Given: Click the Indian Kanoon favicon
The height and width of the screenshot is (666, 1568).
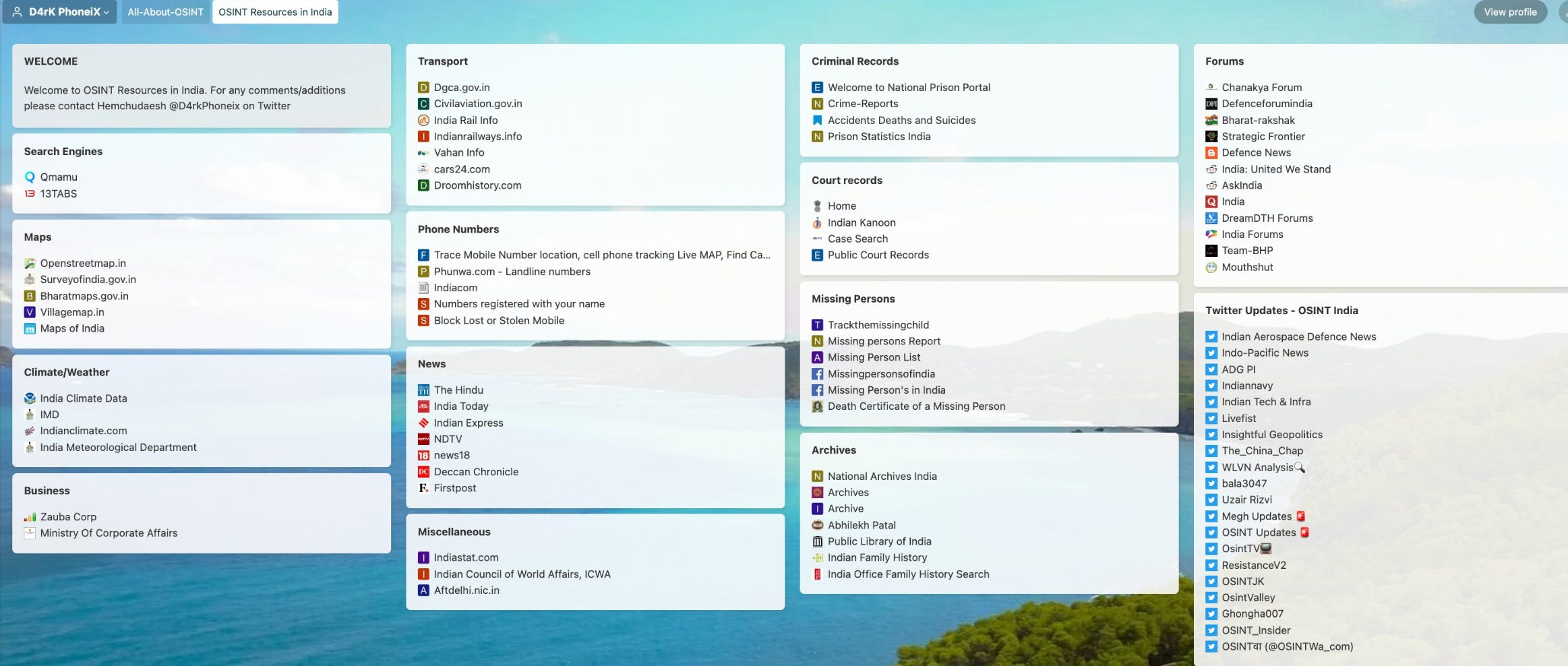Looking at the screenshot, I should tap(817, 222).
